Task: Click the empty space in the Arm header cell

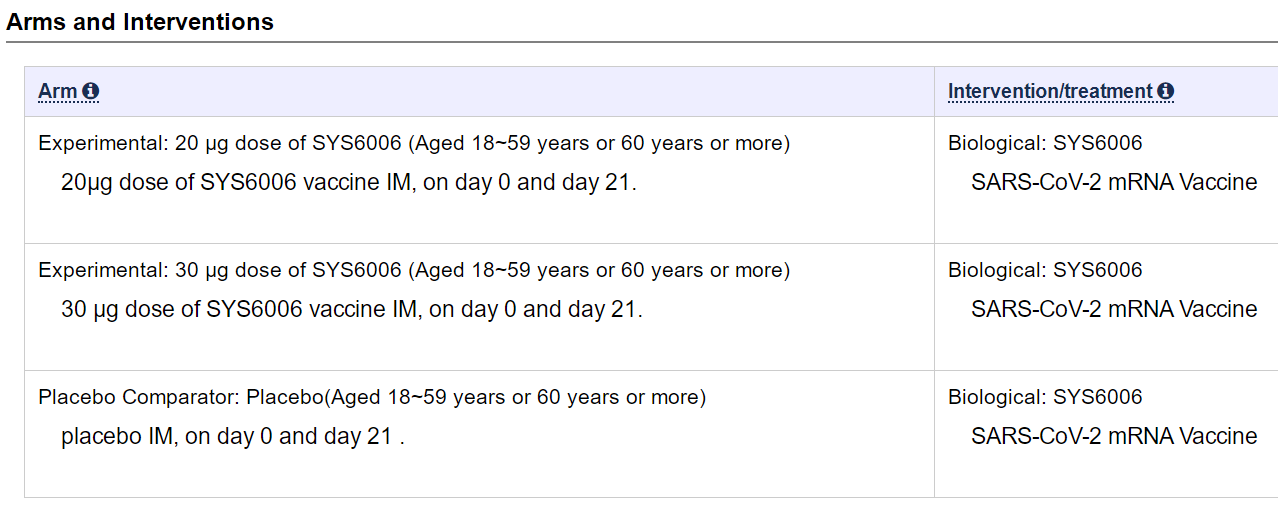Action: 500,92
